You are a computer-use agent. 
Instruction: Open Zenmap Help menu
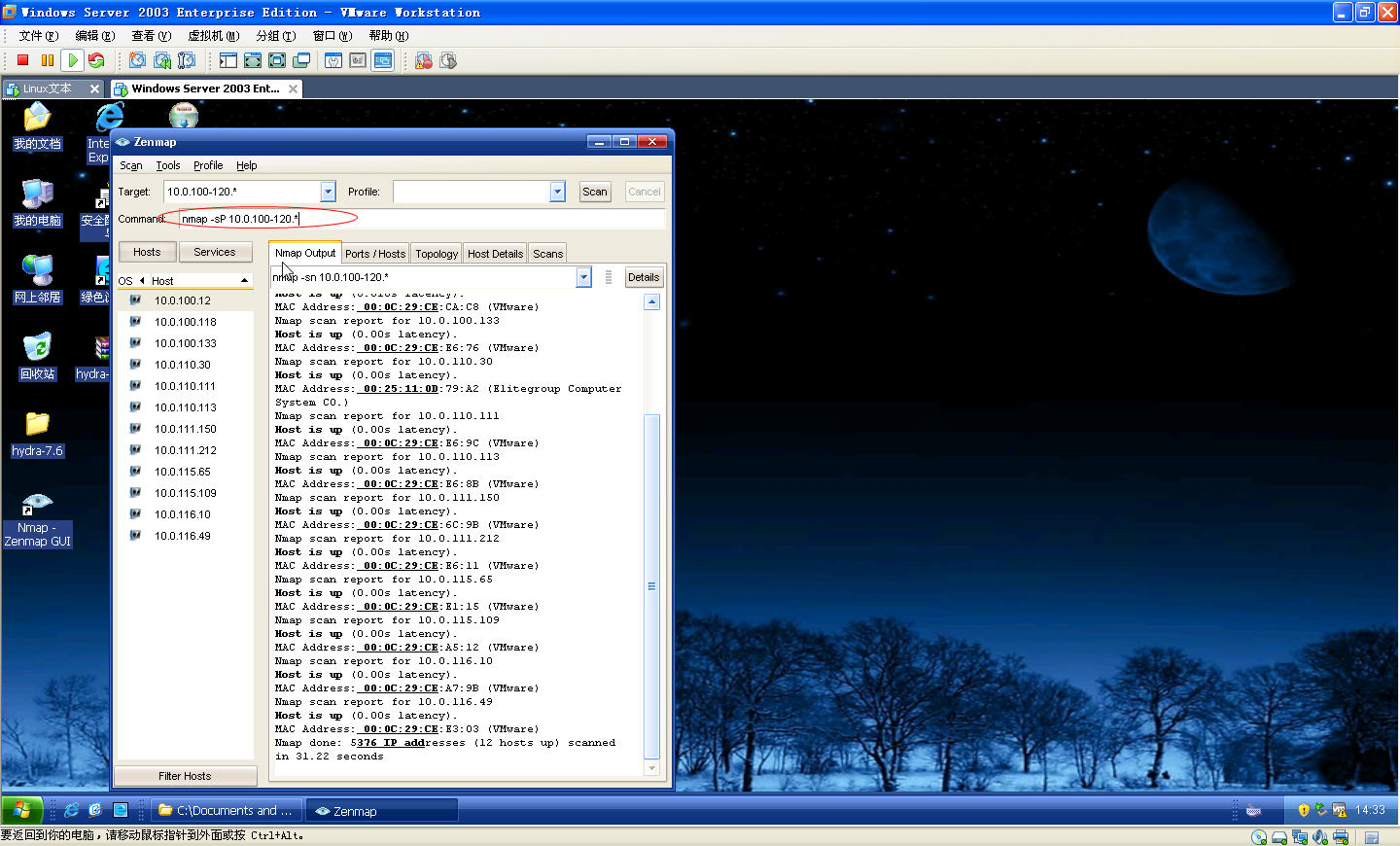click(247, 165)
